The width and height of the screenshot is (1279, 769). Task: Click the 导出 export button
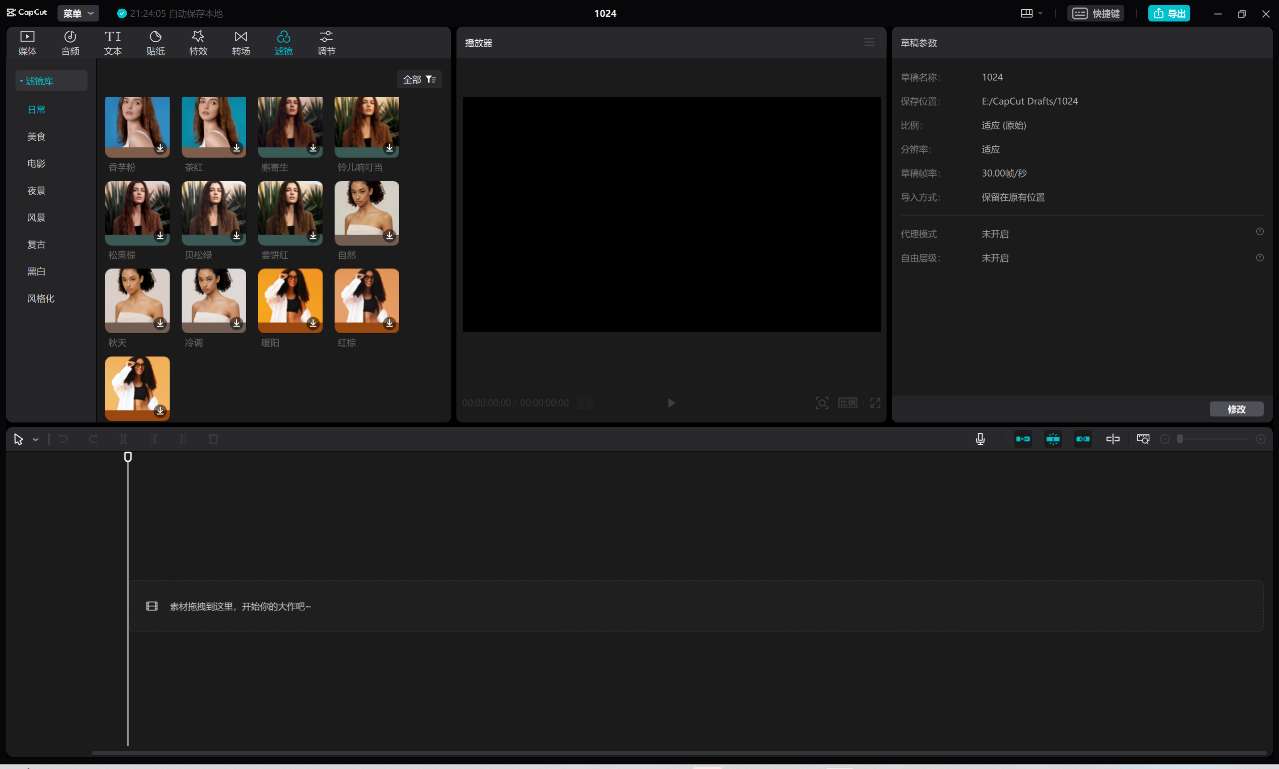1169,13
